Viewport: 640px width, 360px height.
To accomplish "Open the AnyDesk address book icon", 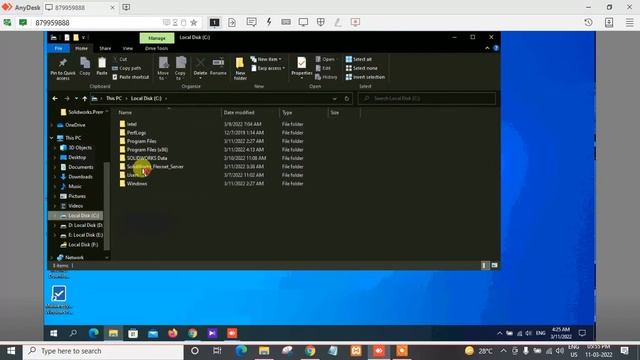I will [x=609, y=22].
